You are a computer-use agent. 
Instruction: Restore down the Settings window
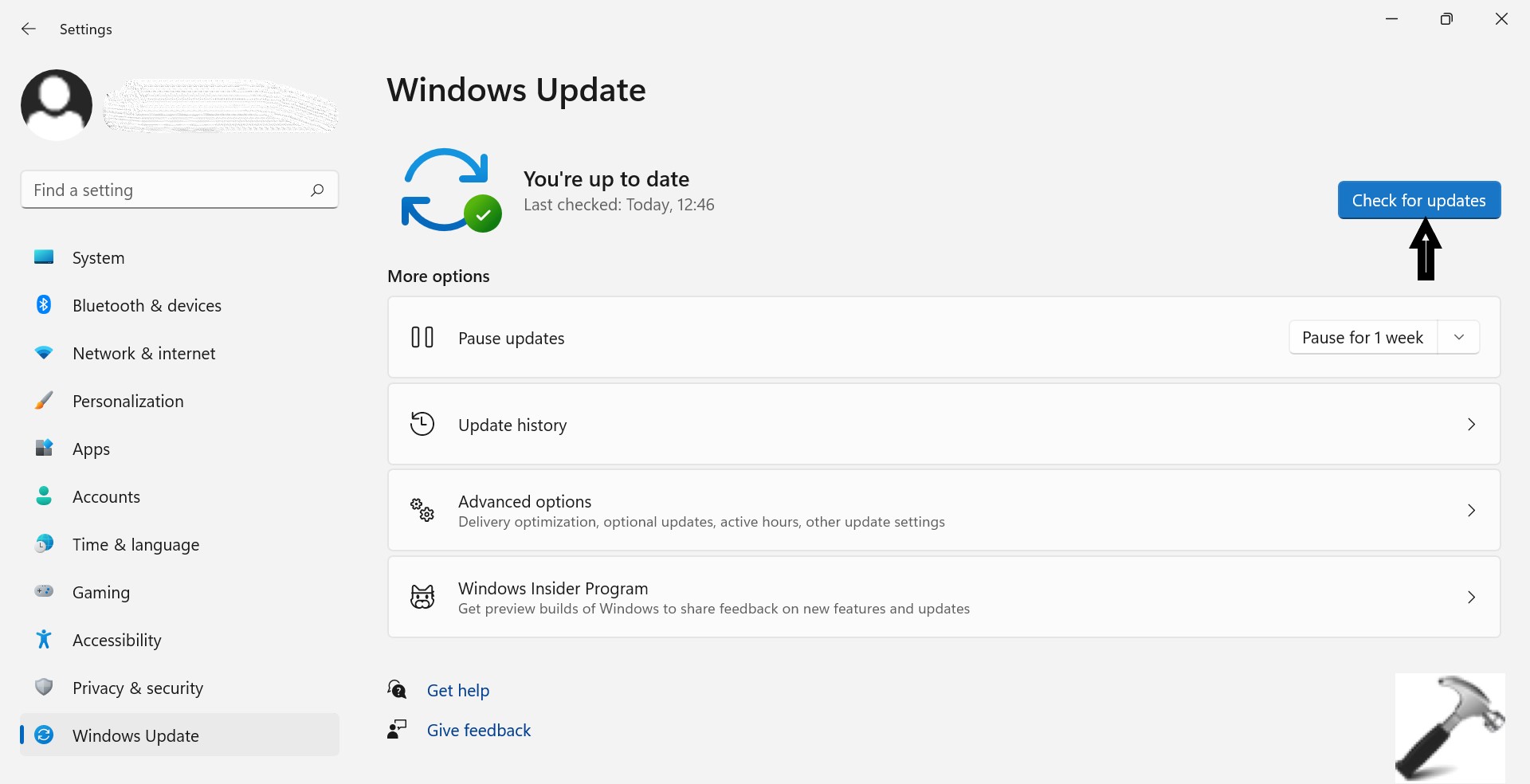(x=1447, y=19)
